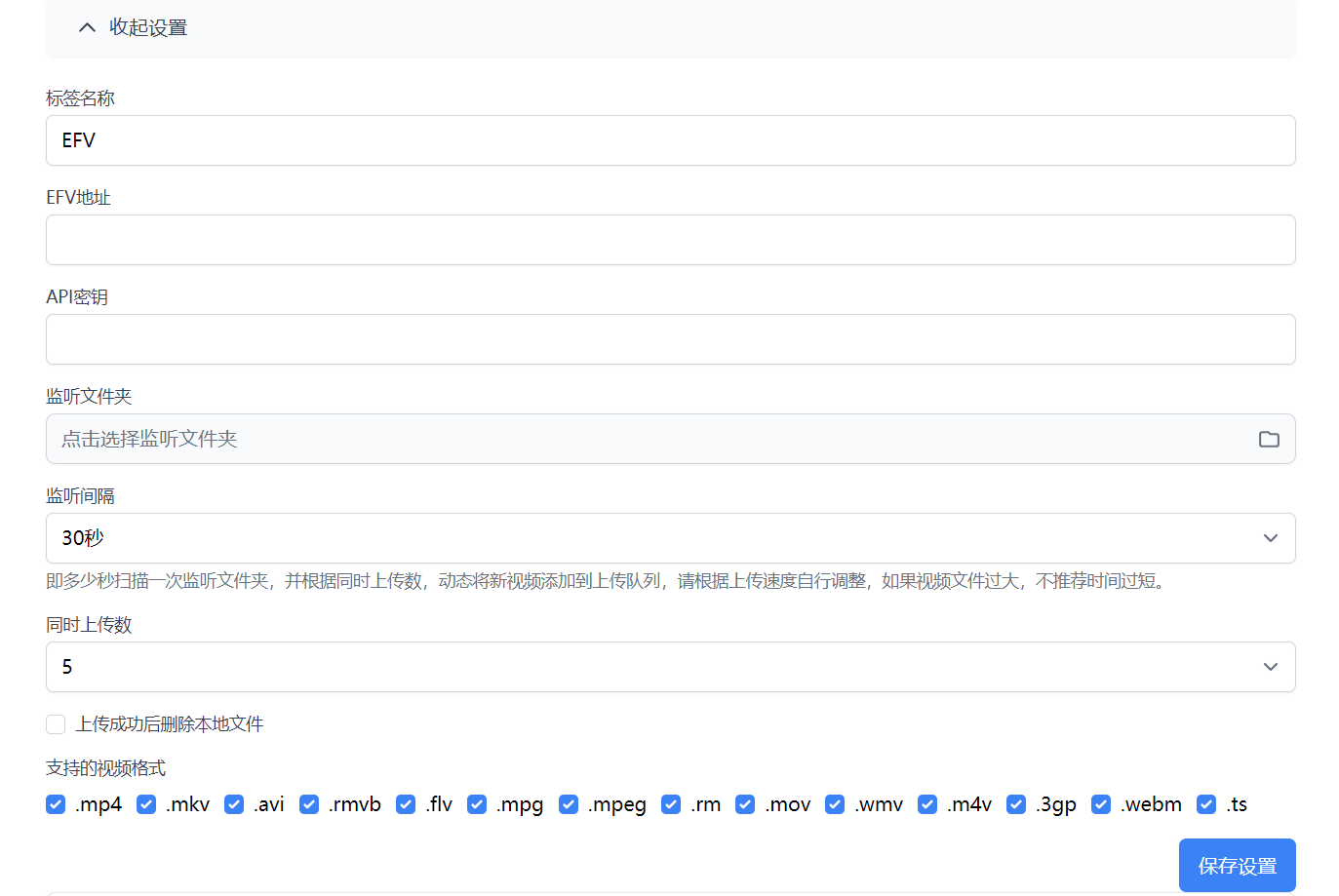This screenshot has height=896, width=1339.
Task: Disable the .wmv video format
Action: pos(835,804)
